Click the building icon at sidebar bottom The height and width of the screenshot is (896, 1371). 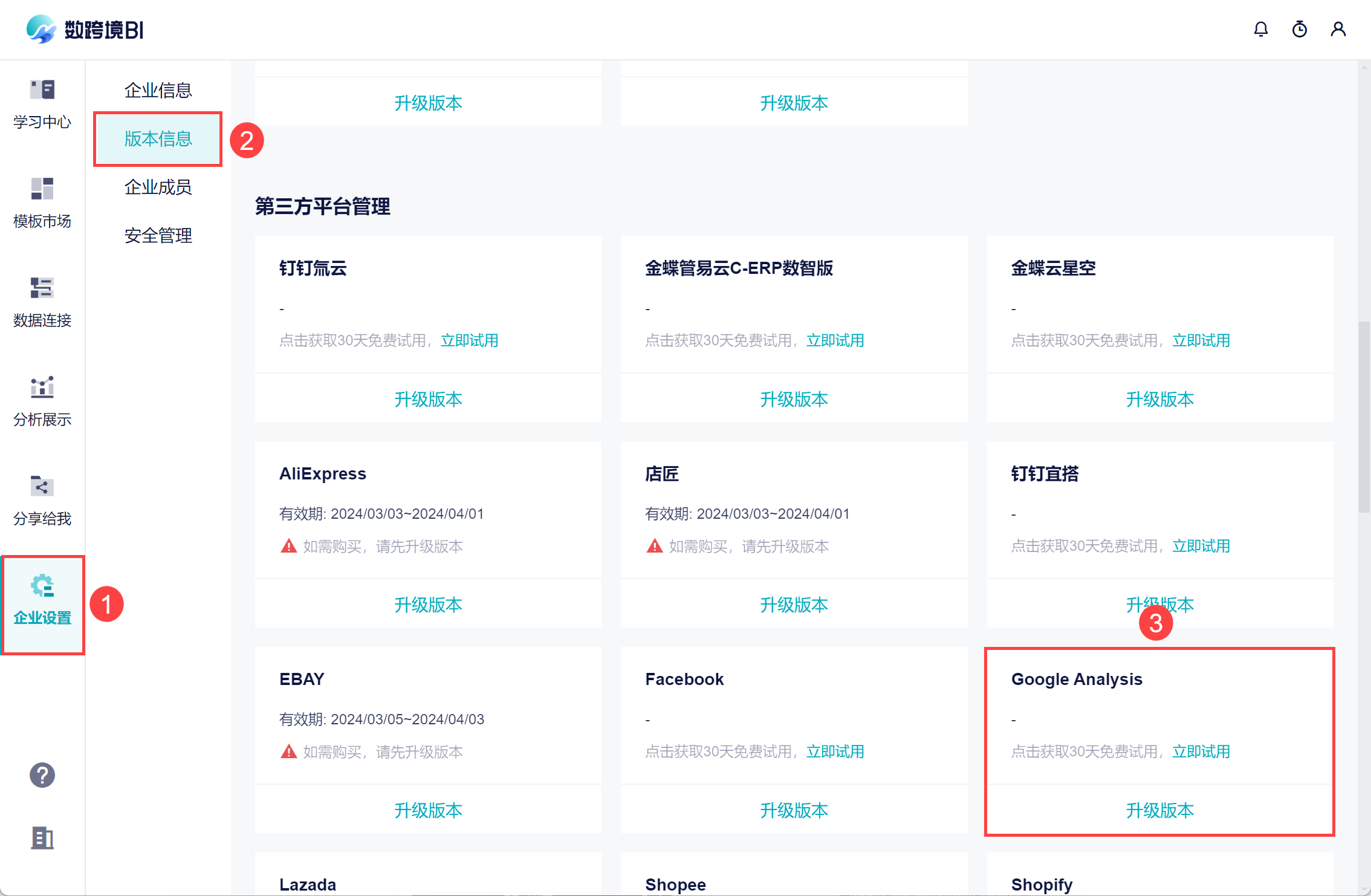click(42, 838)
